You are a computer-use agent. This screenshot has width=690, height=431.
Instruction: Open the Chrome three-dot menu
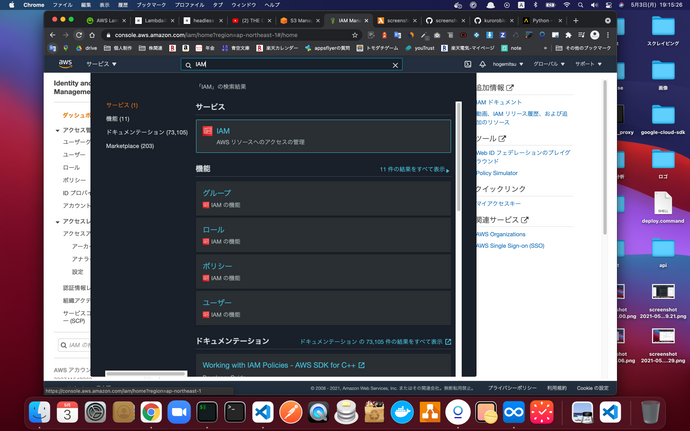608,35
